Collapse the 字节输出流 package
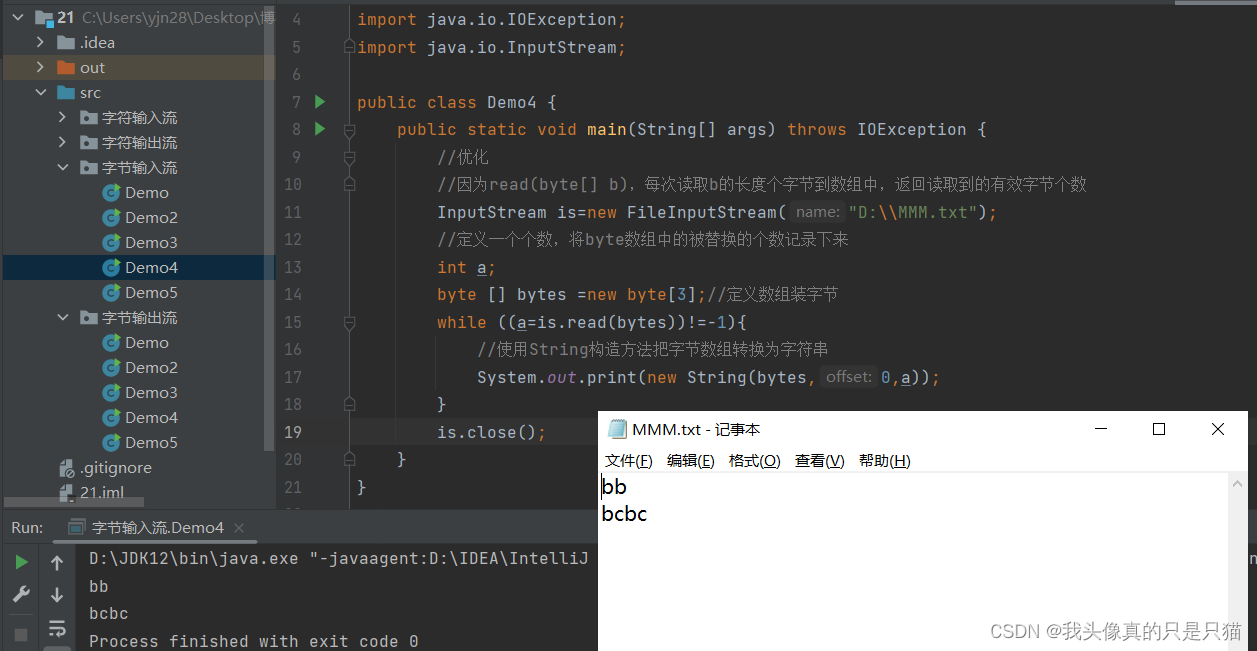 [x=63, y=317]
